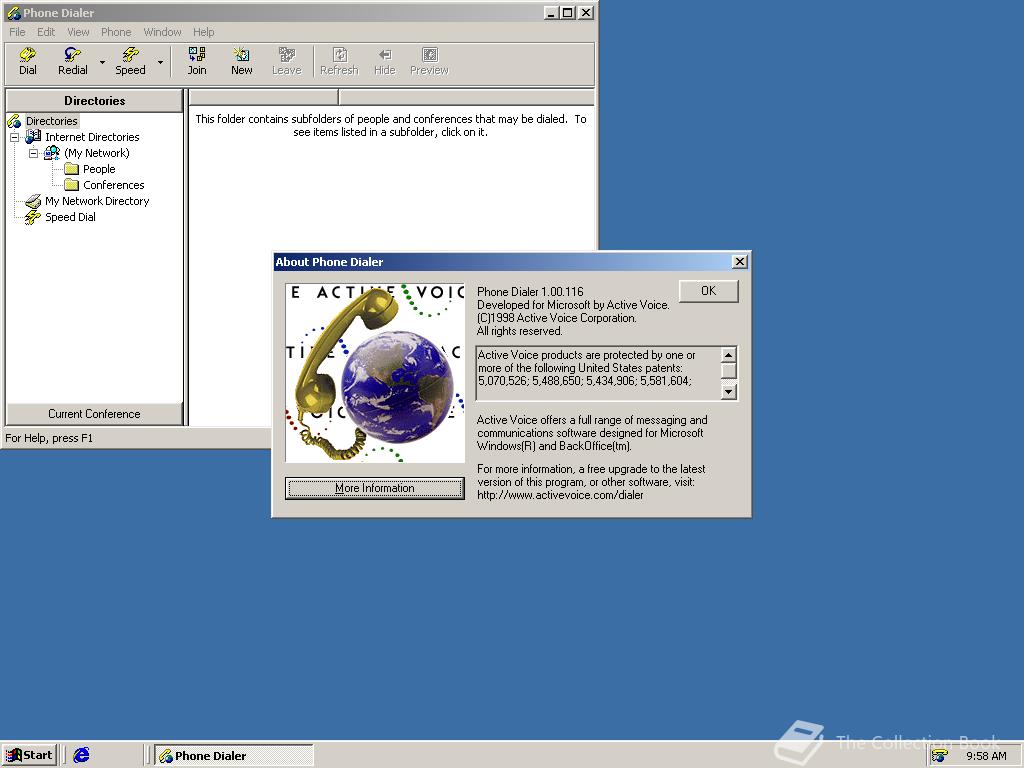Image resolution: width=1024 pixels, height=768 pixels.
Task: Click the phone and globe picture
Action: (375, 373)
